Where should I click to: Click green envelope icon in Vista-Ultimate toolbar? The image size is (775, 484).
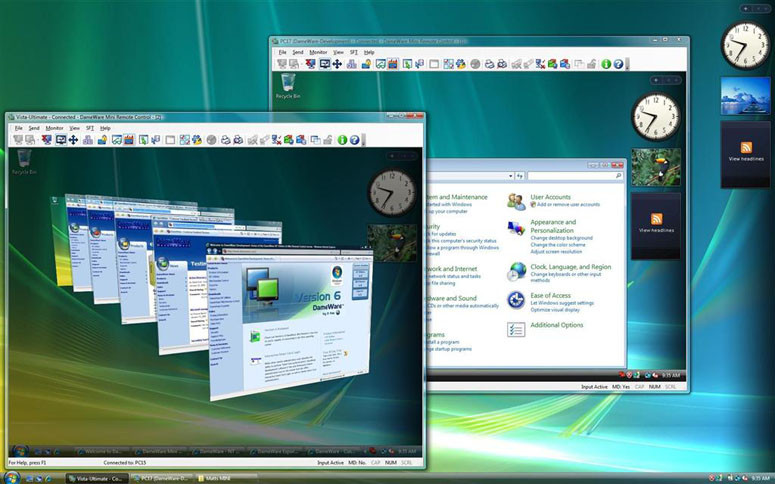click(289, 140)
